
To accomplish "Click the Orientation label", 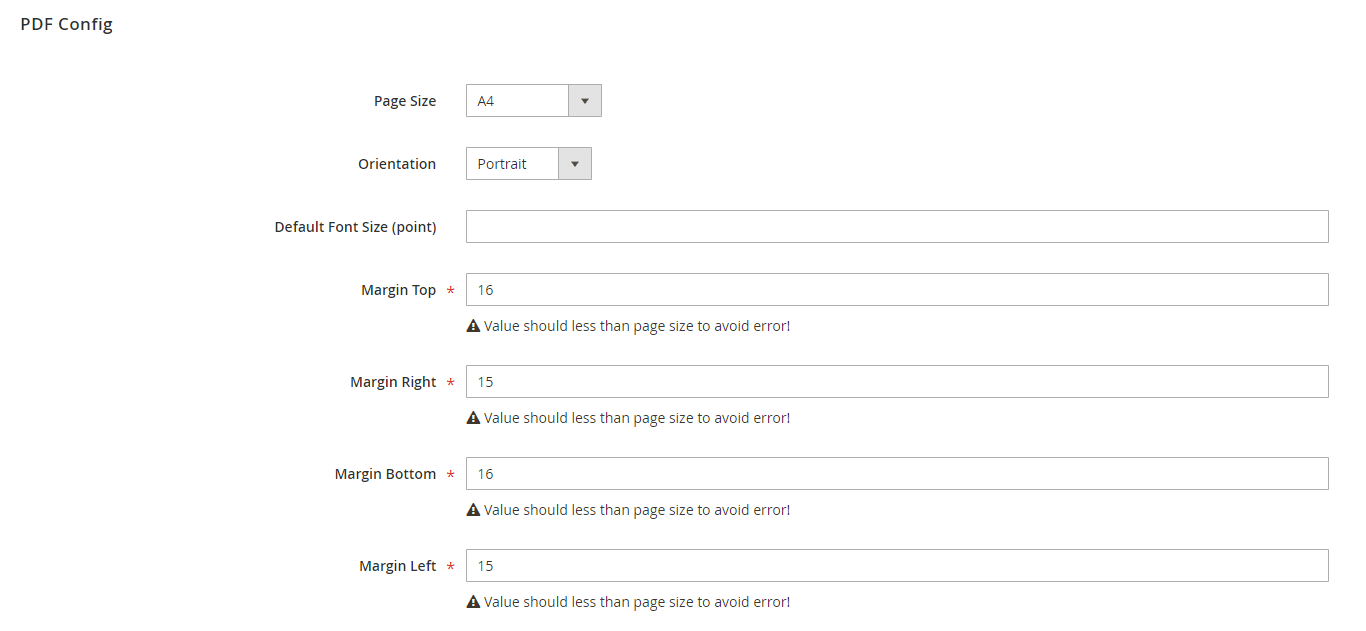I will (x=397, y=164).
